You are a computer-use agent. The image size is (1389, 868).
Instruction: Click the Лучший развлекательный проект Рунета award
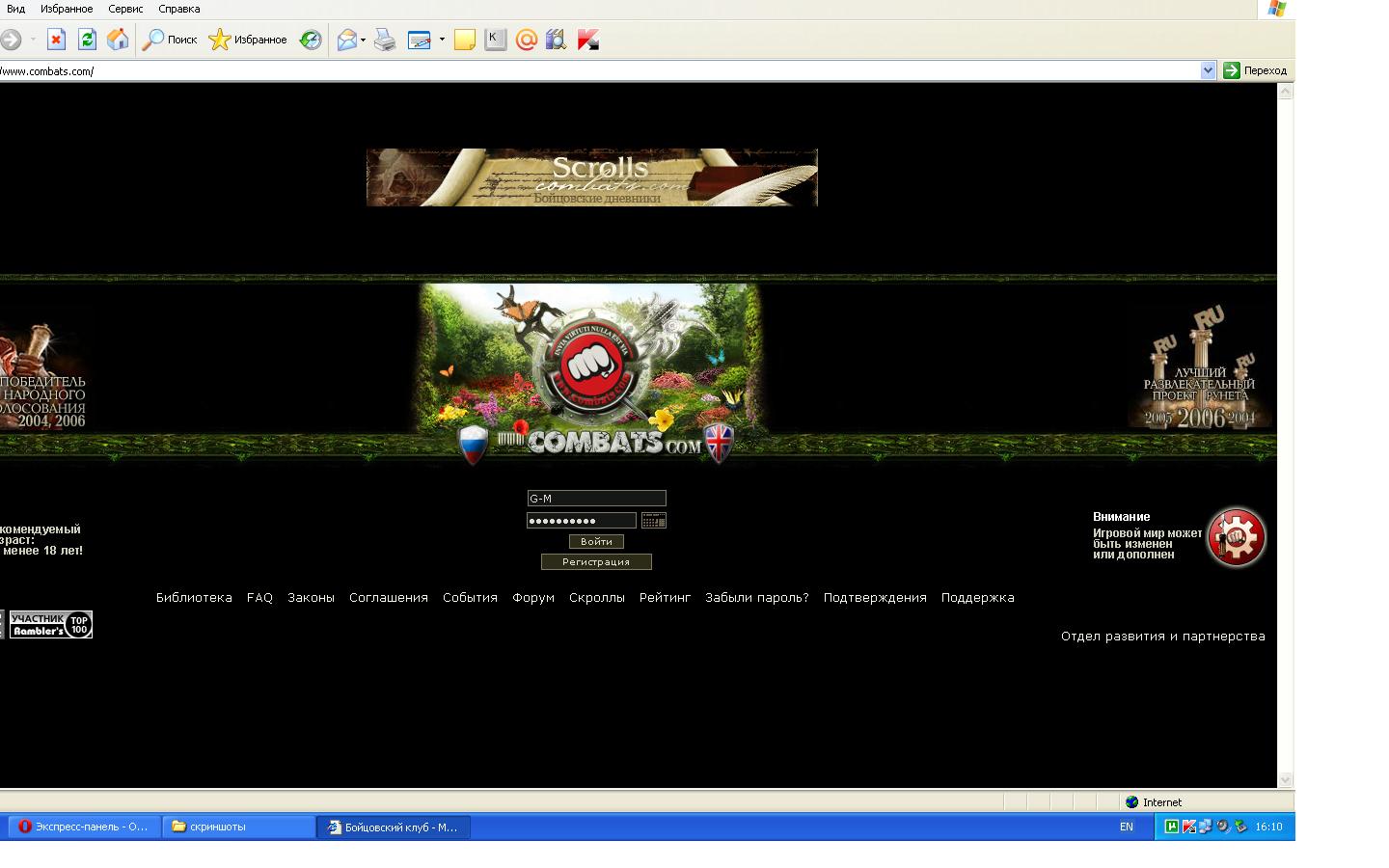(x=1200, y=368)
